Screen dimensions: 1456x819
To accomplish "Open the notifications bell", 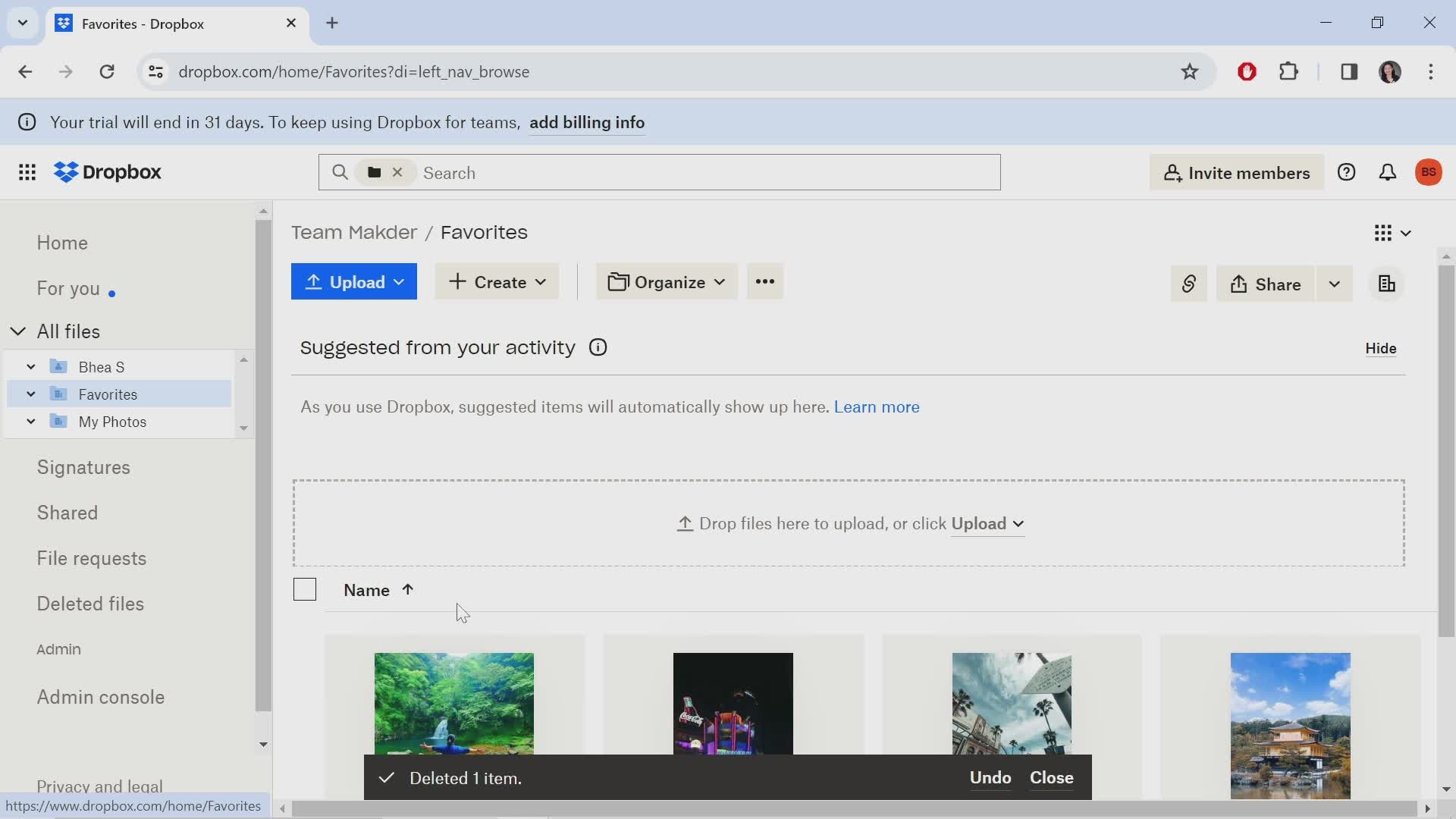I will [1387, 173].
